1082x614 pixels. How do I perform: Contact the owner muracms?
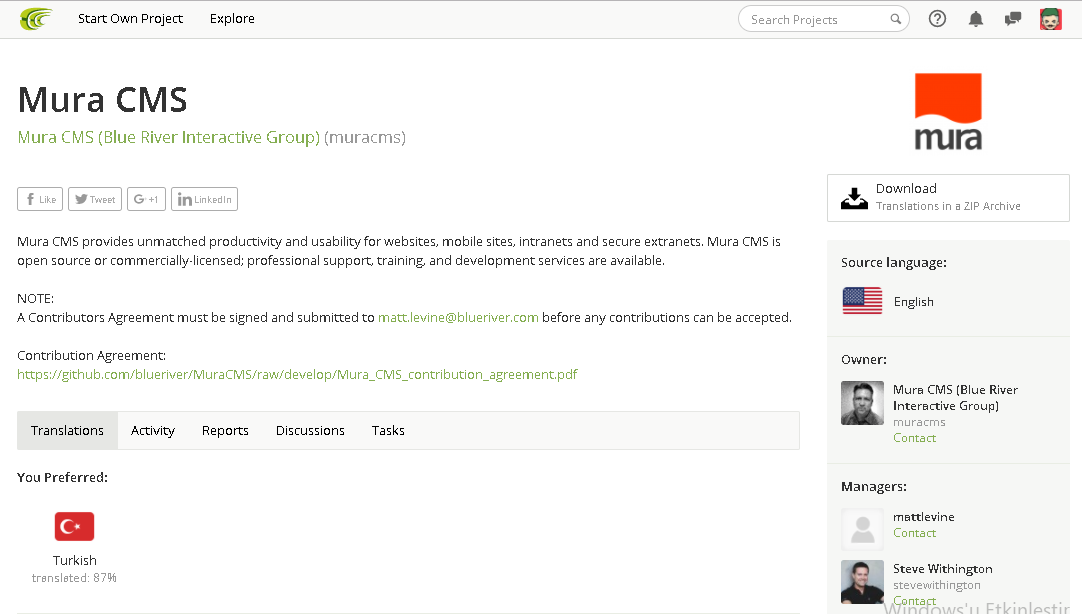click(914, 438)
